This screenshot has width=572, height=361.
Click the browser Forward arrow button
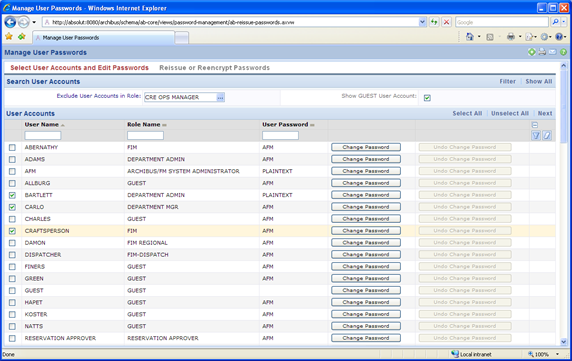coord(24,22)
